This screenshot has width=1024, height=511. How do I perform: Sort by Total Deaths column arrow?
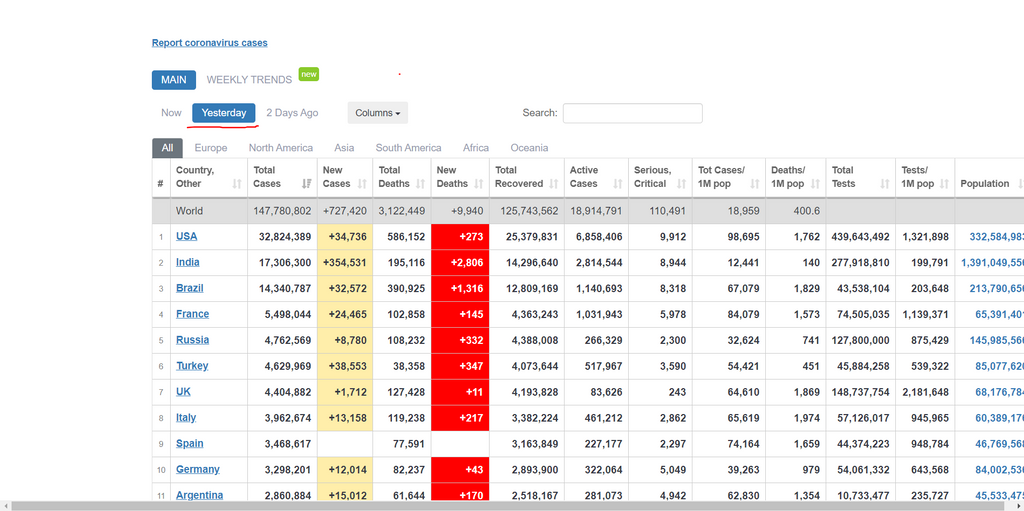click(421, 184)
